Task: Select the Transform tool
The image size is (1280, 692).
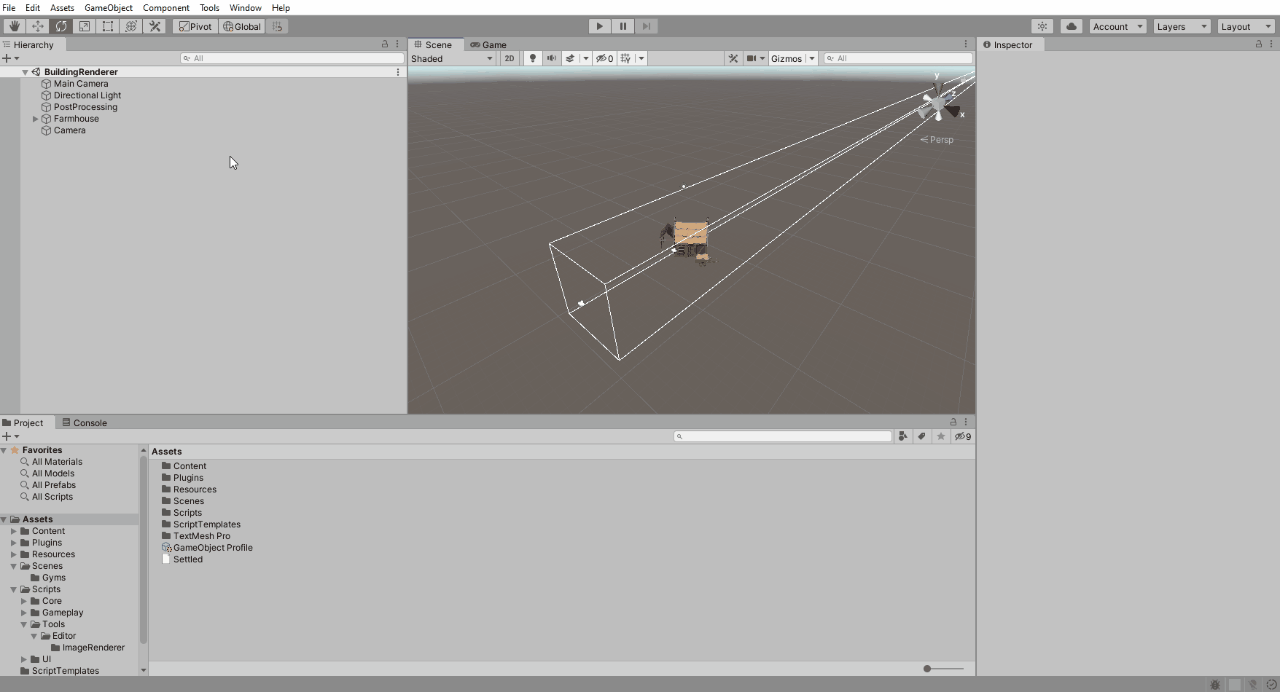Action: [x=131, y=26]
